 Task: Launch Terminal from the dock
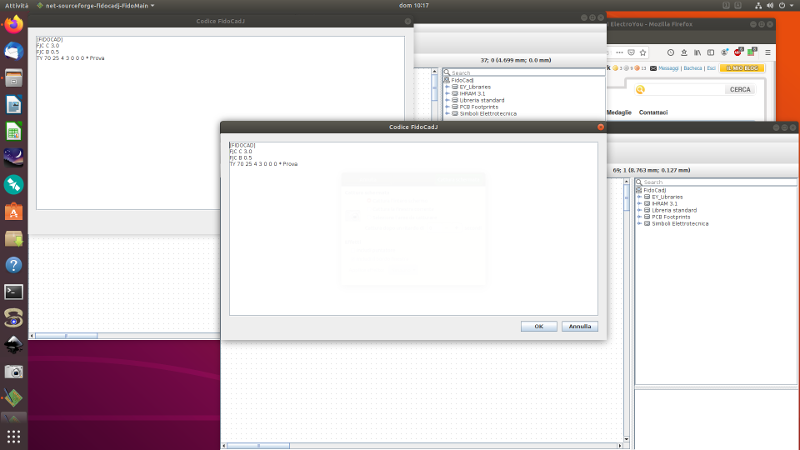point(14,292)
